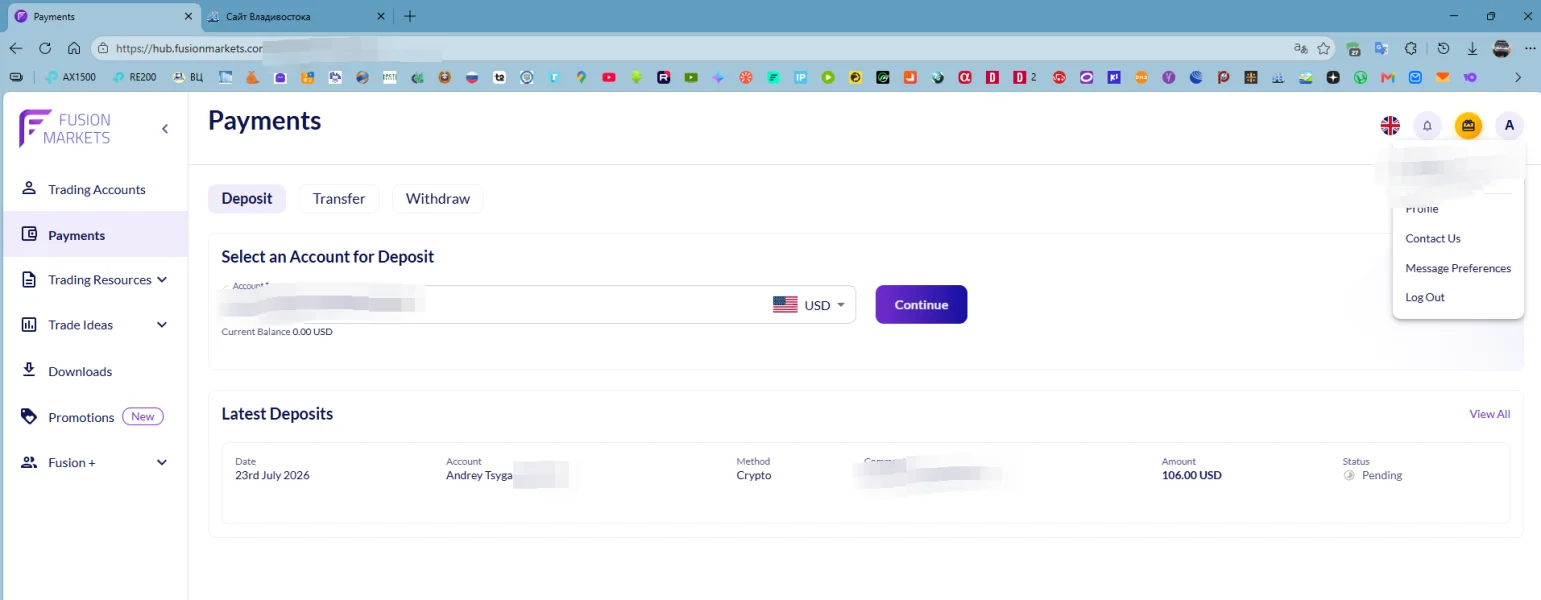
Task: Open user avatar "A" menu
Action: 1509,126
